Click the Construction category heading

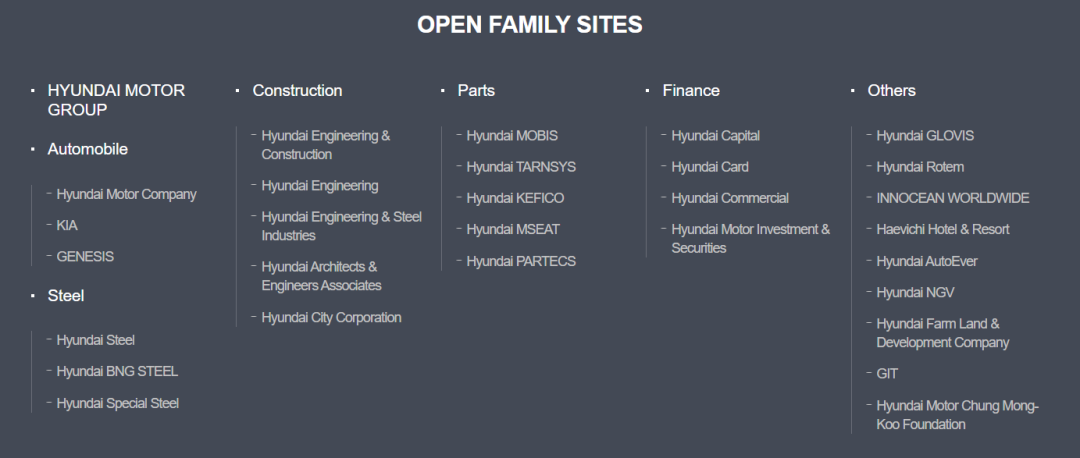(298, 90)
